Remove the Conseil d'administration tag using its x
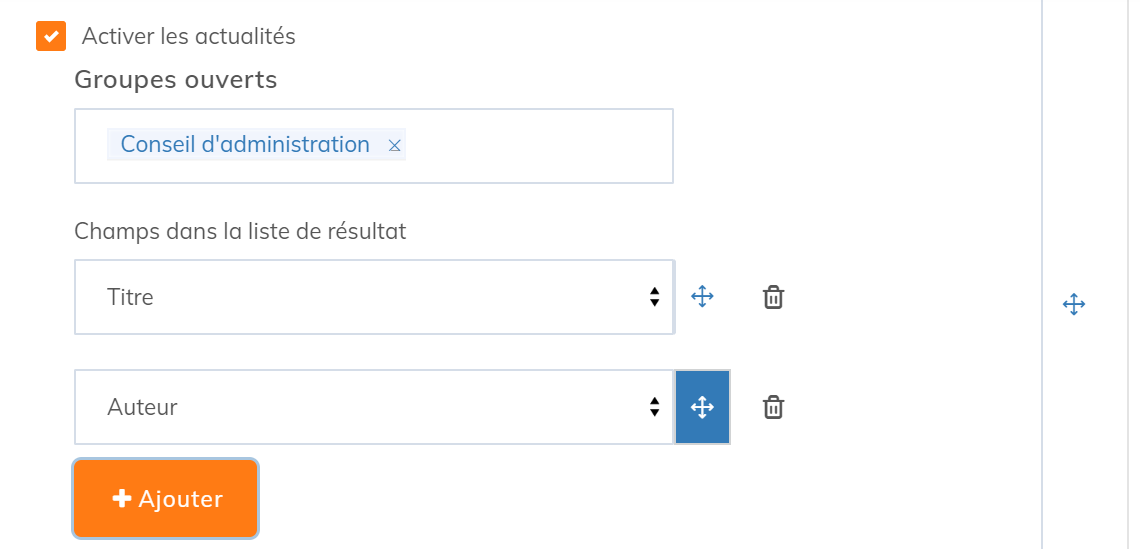The image size is (1140, 549). click(x=394, y=145)
